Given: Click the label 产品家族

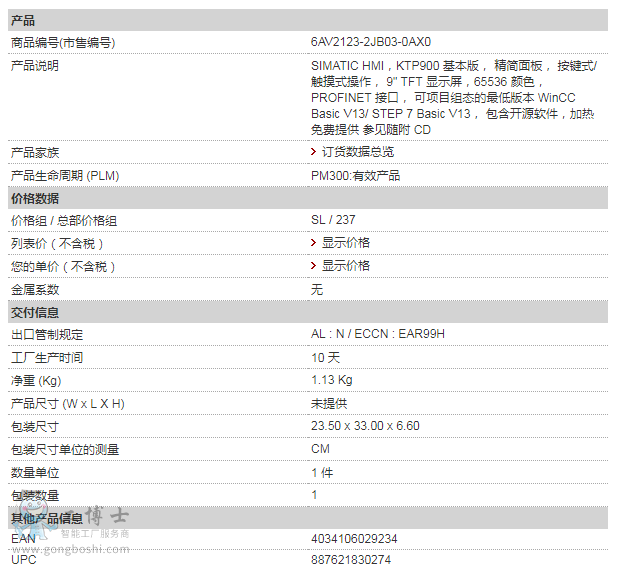Looking at the screenshot, I should [x=35, y=152].
